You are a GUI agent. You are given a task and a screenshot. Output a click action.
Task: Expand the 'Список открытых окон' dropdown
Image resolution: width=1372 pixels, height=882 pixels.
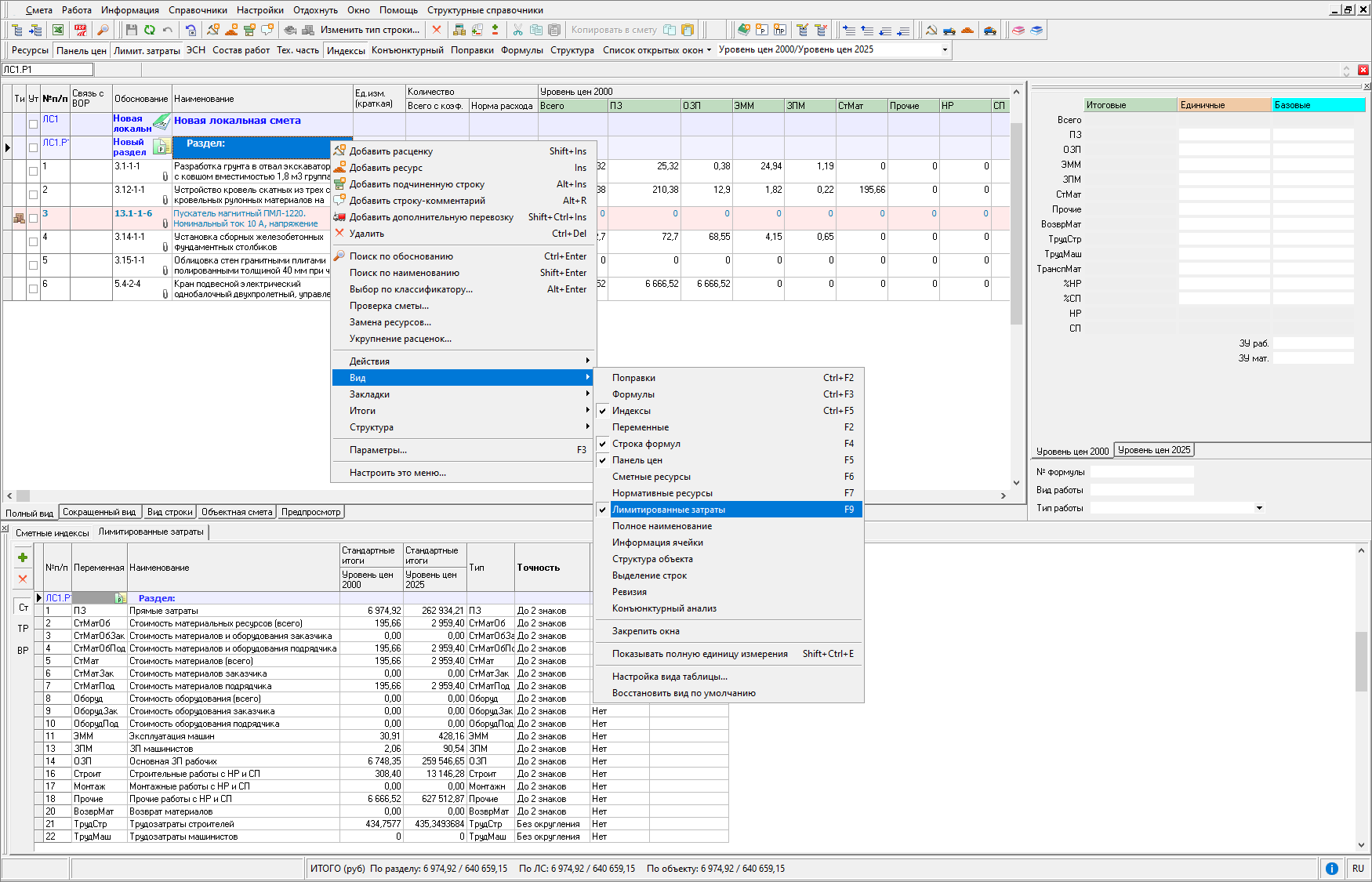click(x=709, y=50)
